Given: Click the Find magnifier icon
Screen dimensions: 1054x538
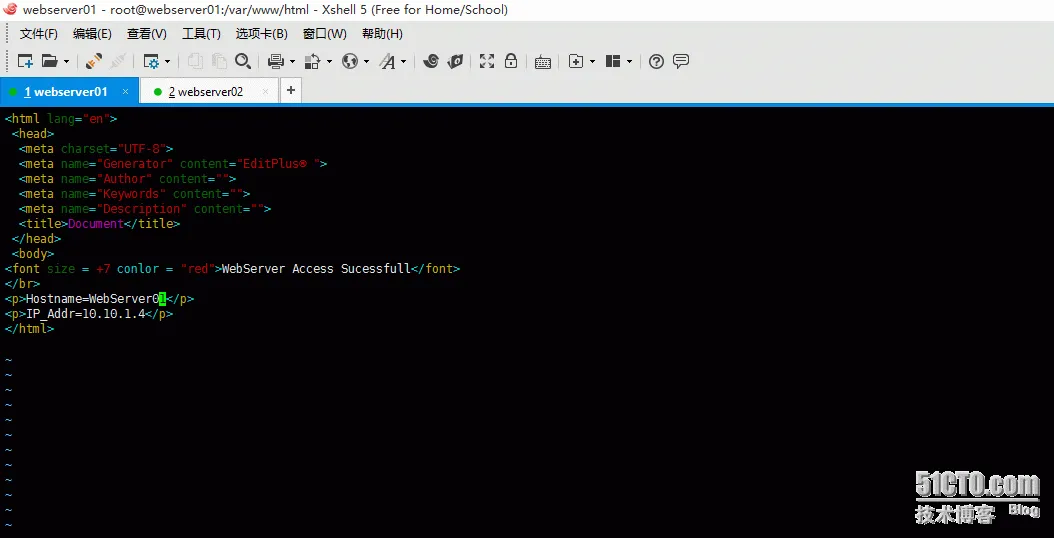Looking at the screenshot, I should point(243,61).
